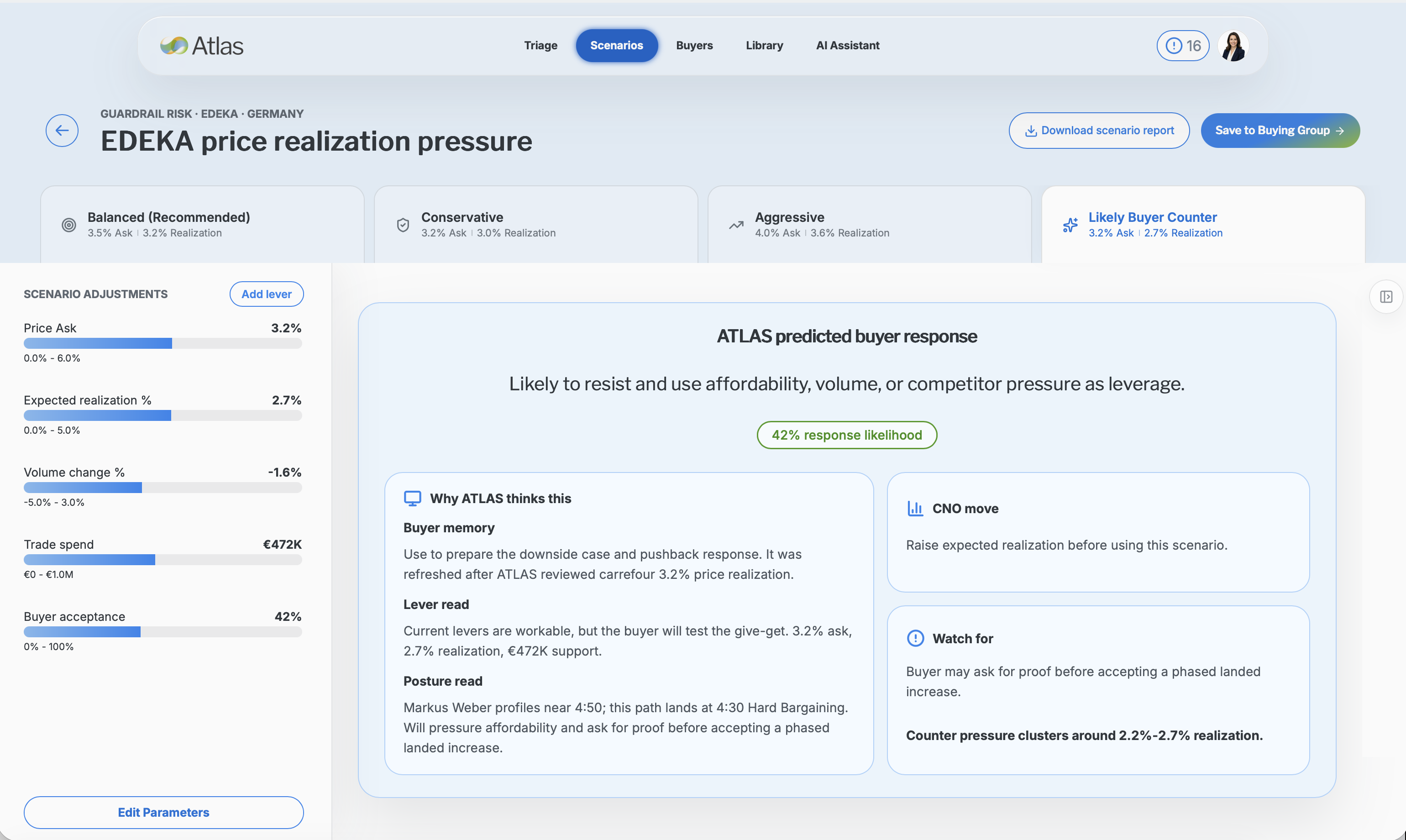Viewport: 1406px width, 840px height.
Task: Click the Price Ask 3.2% value
Action: coord(286,328)
